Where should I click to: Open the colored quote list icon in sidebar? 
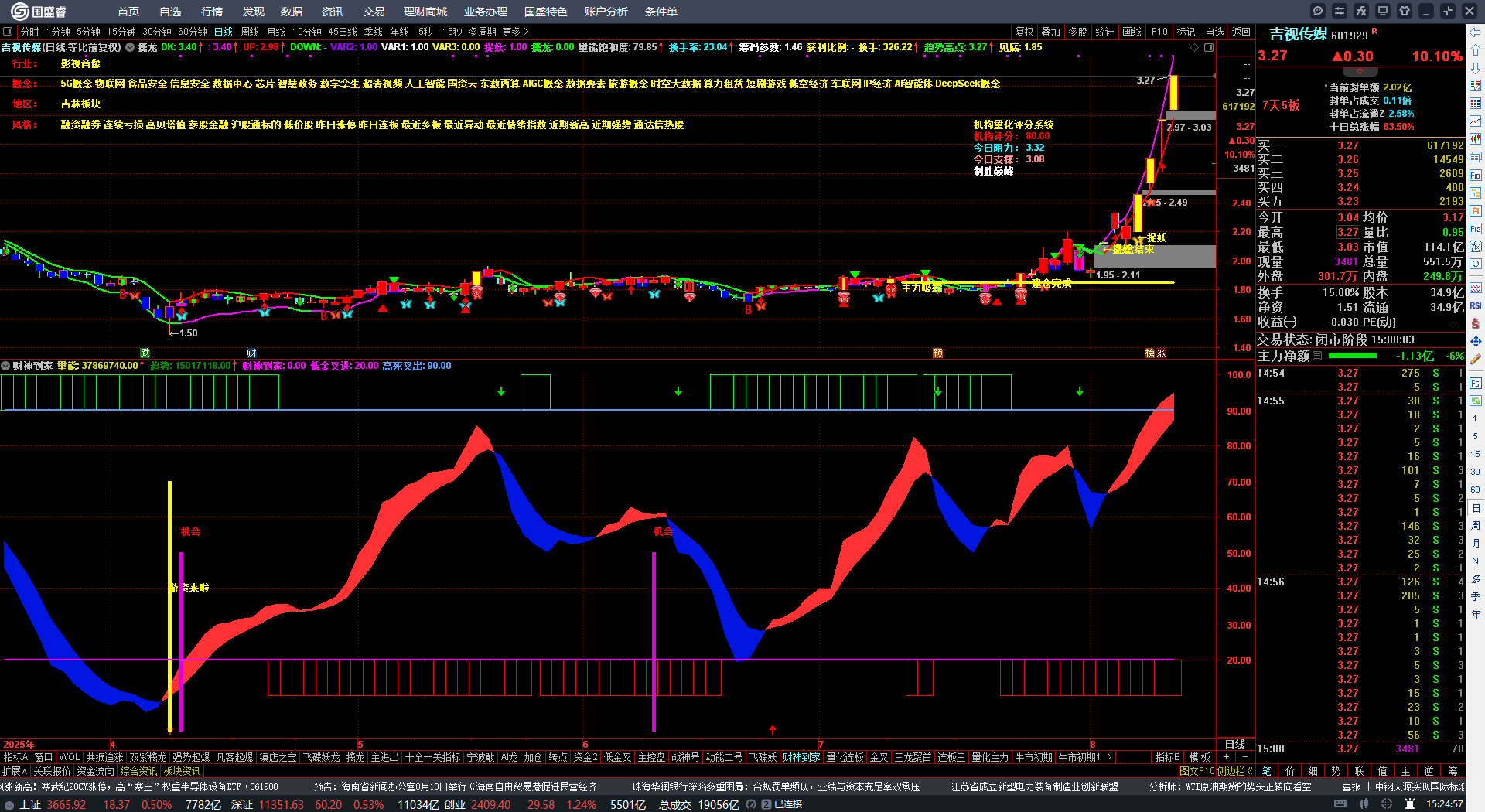click(1476, 104)
